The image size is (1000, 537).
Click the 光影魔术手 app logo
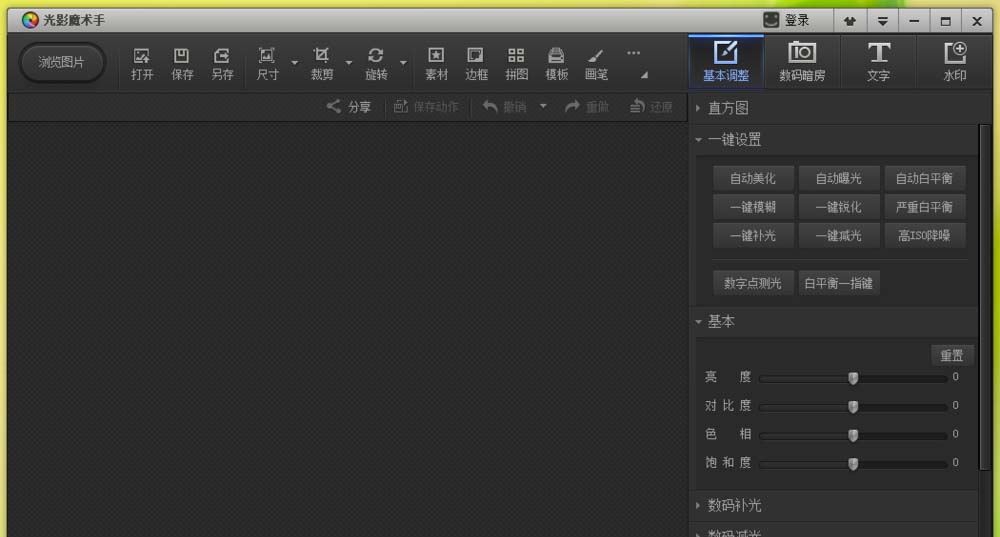coord(29,20)
